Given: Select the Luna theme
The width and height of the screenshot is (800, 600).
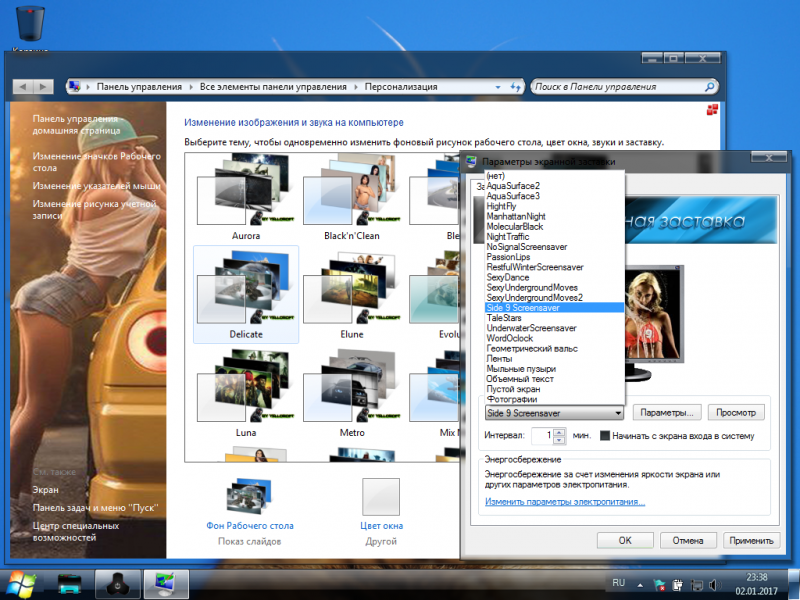Looking at the screenshot, I should (x=246, y=393).
